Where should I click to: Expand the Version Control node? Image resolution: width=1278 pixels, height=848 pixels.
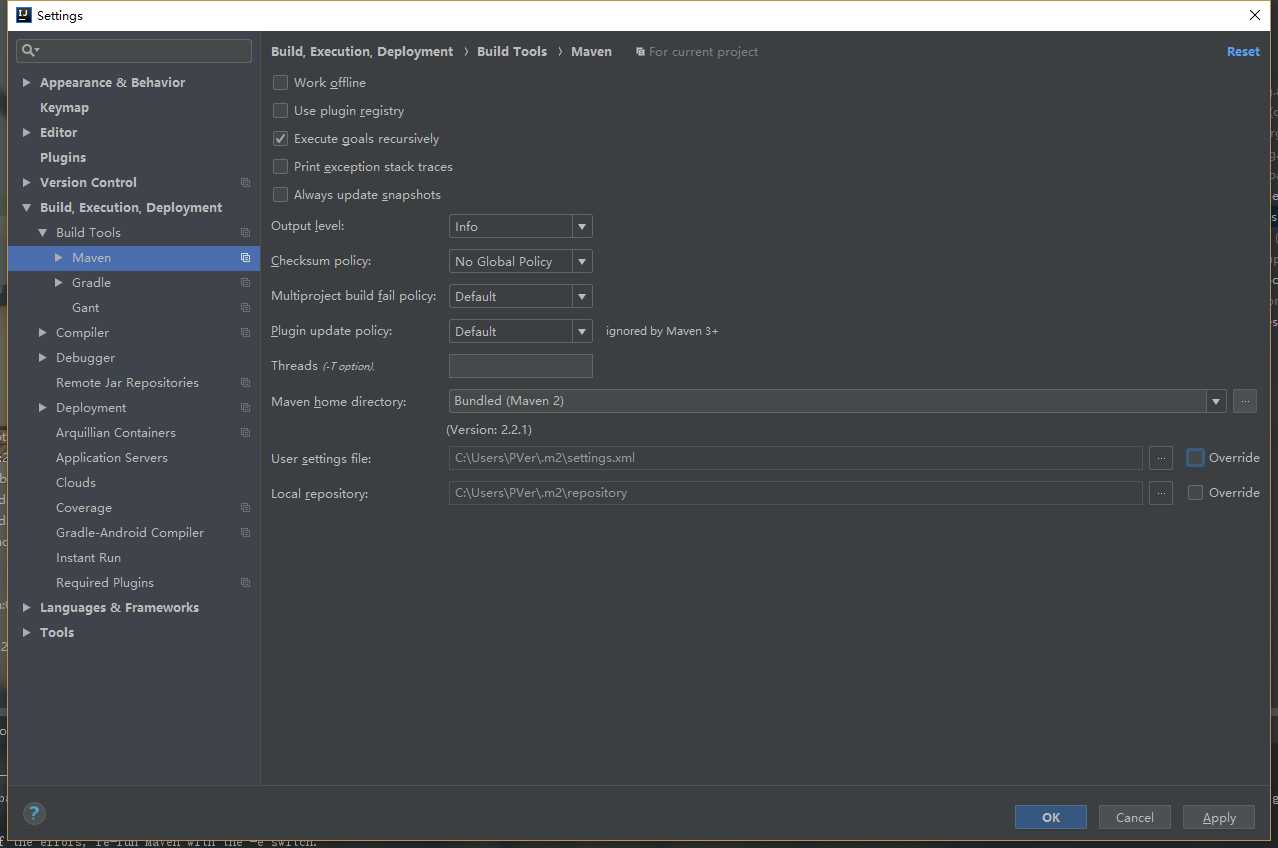[x=27, y=182]
